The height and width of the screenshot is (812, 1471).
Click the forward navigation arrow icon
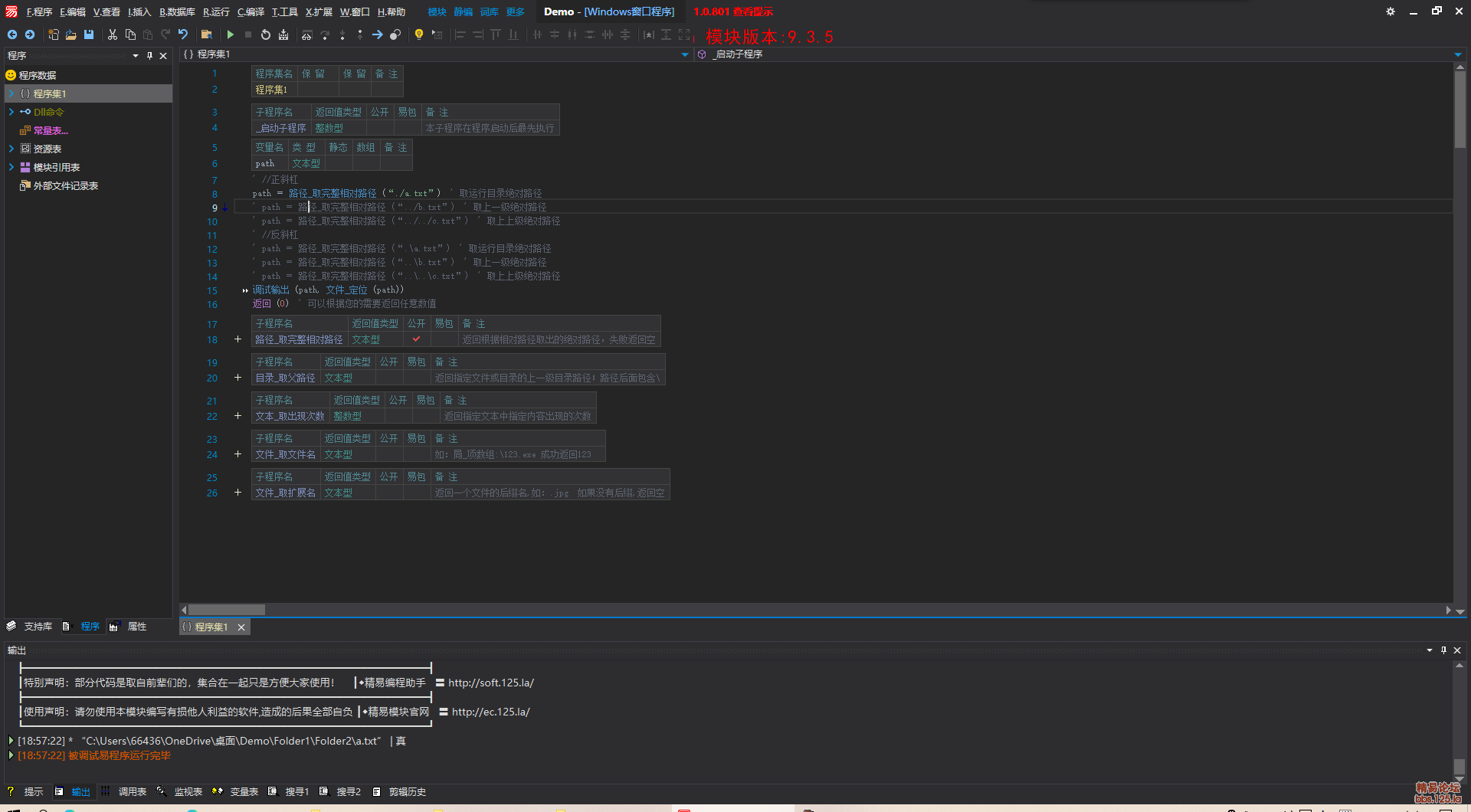[30, 34]
